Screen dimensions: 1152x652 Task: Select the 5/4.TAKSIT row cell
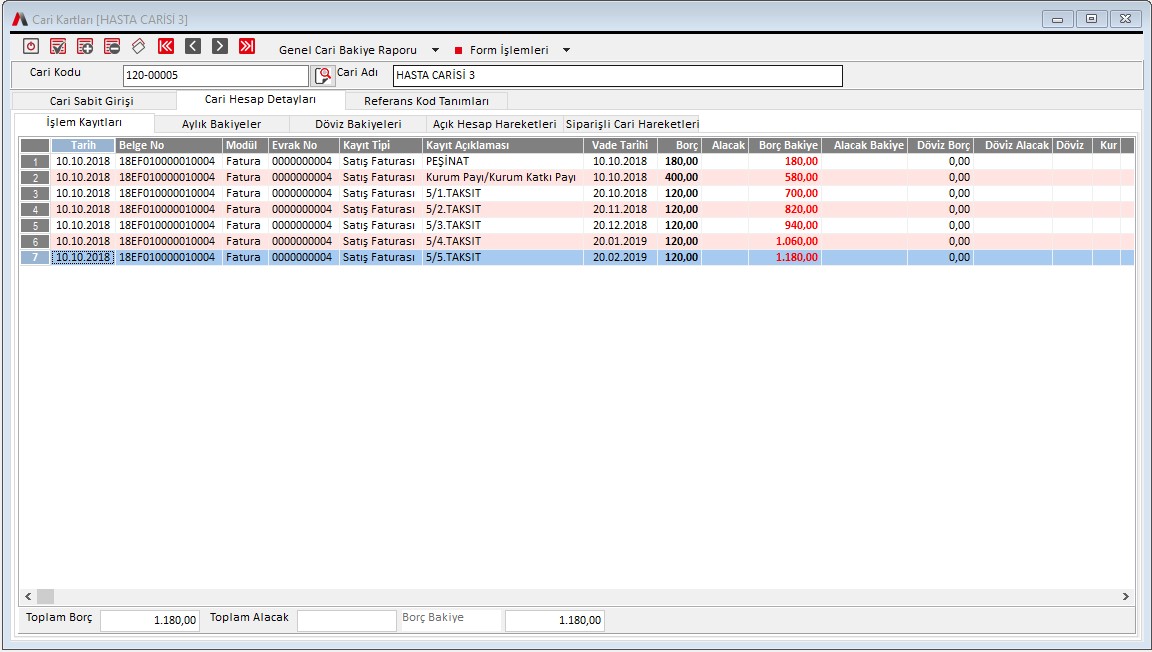click(503, 241)
